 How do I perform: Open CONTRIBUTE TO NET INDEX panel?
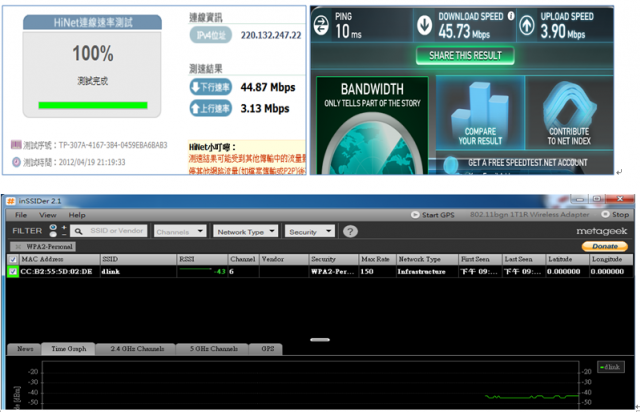click(x=569, y=112)
